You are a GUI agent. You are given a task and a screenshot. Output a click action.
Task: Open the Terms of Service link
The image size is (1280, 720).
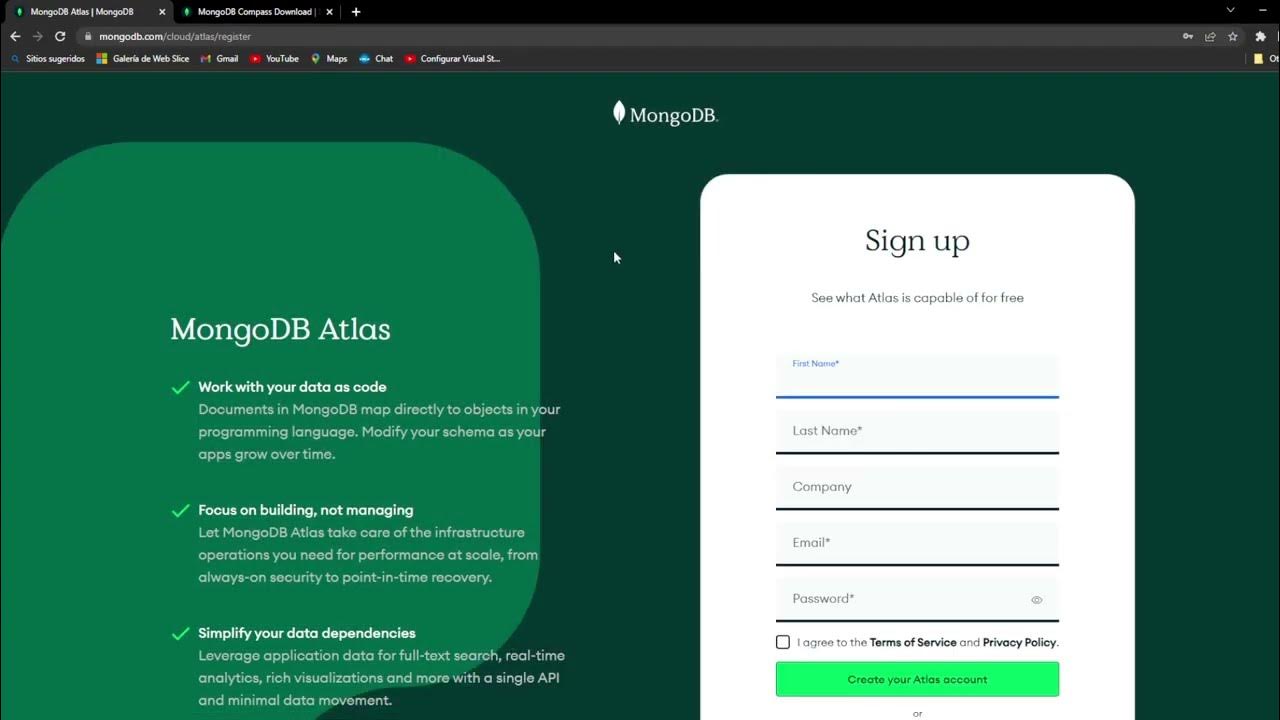913,642
